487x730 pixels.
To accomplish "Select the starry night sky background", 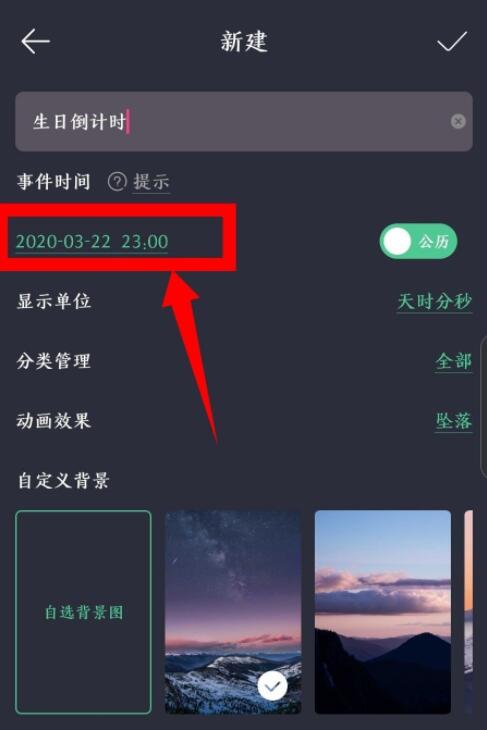I will [x=233, y=612].
